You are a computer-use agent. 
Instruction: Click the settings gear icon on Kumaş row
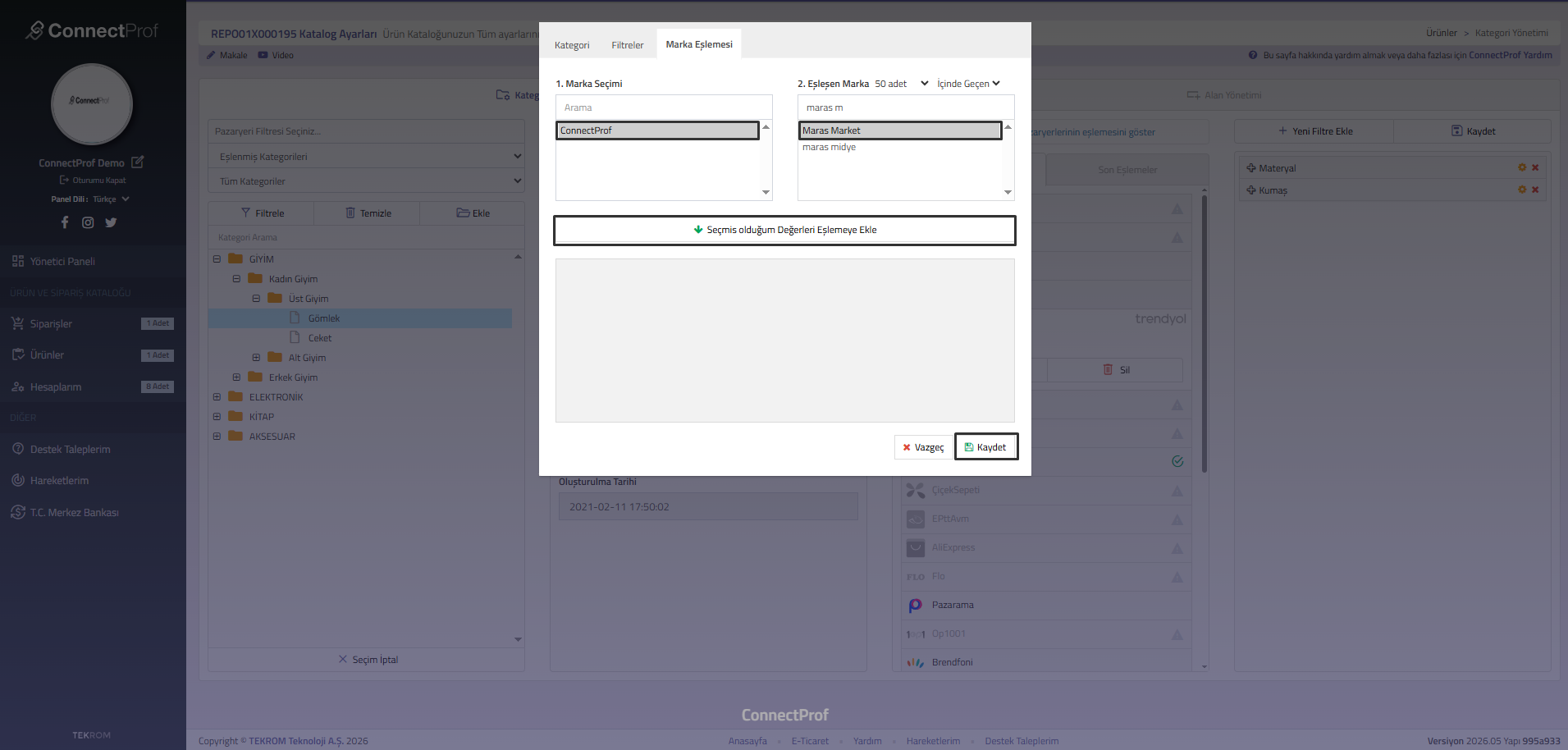click(1522, 190)
